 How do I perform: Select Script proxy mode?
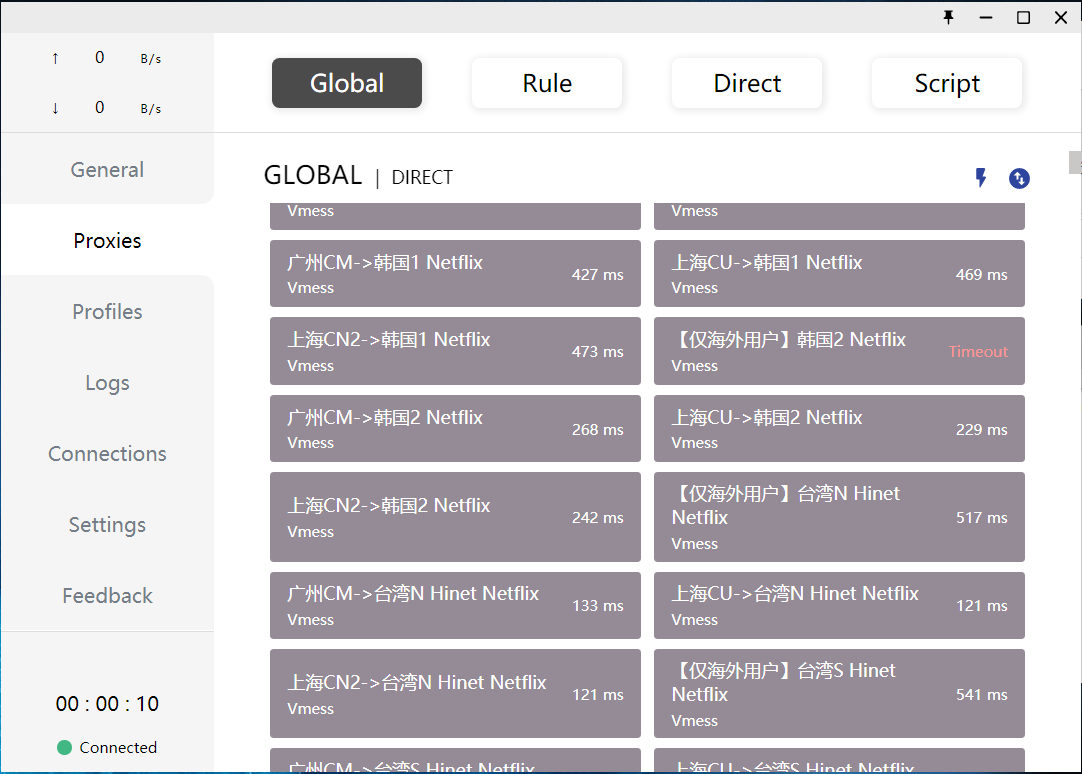(x=947, y=83)
